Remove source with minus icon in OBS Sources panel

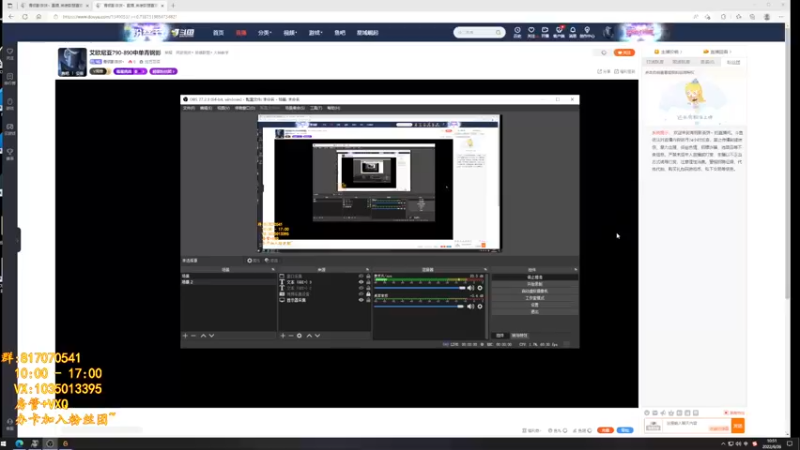pos(291,336)
